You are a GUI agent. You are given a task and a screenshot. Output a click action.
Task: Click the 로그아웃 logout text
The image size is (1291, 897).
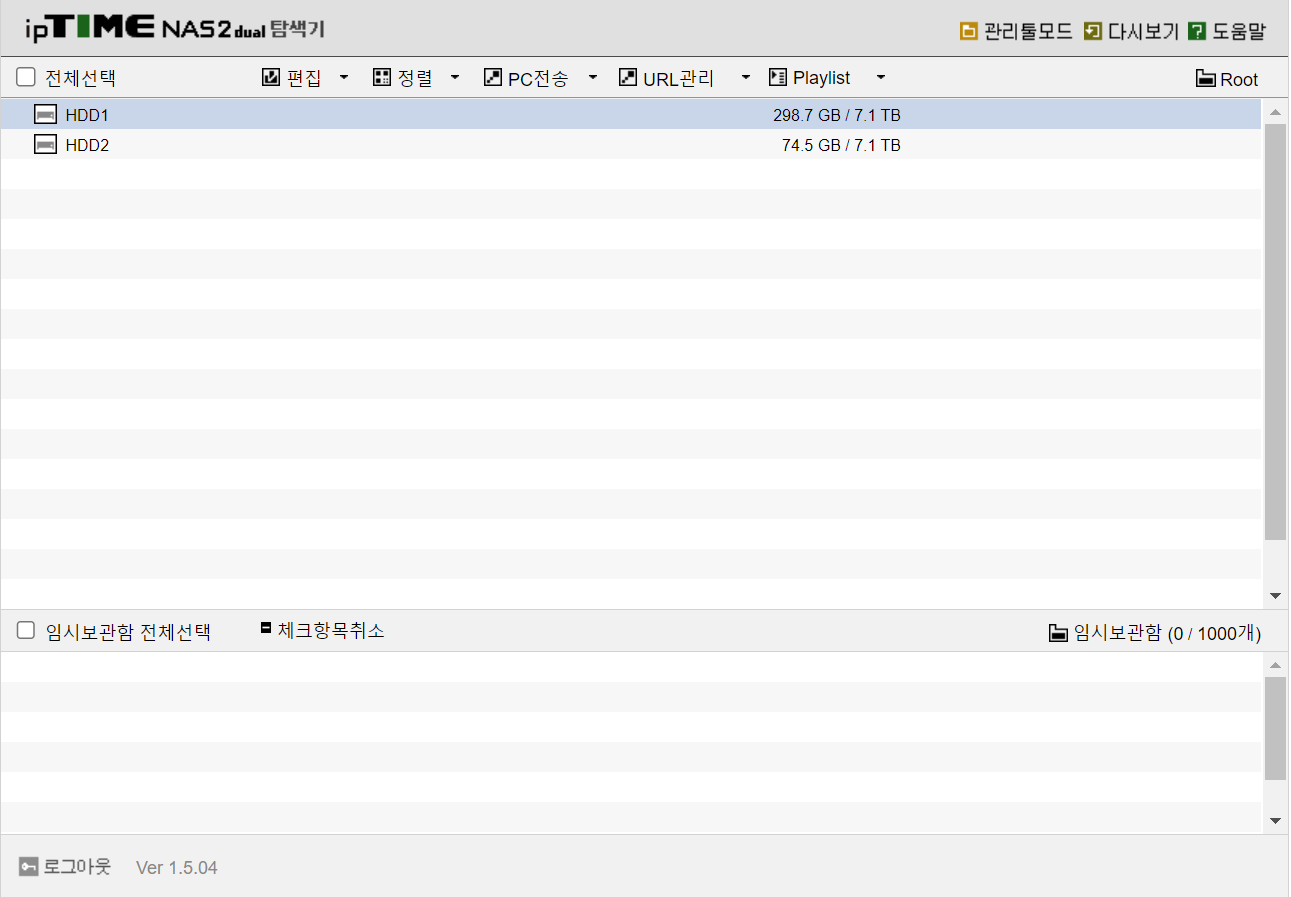point(77,867)
